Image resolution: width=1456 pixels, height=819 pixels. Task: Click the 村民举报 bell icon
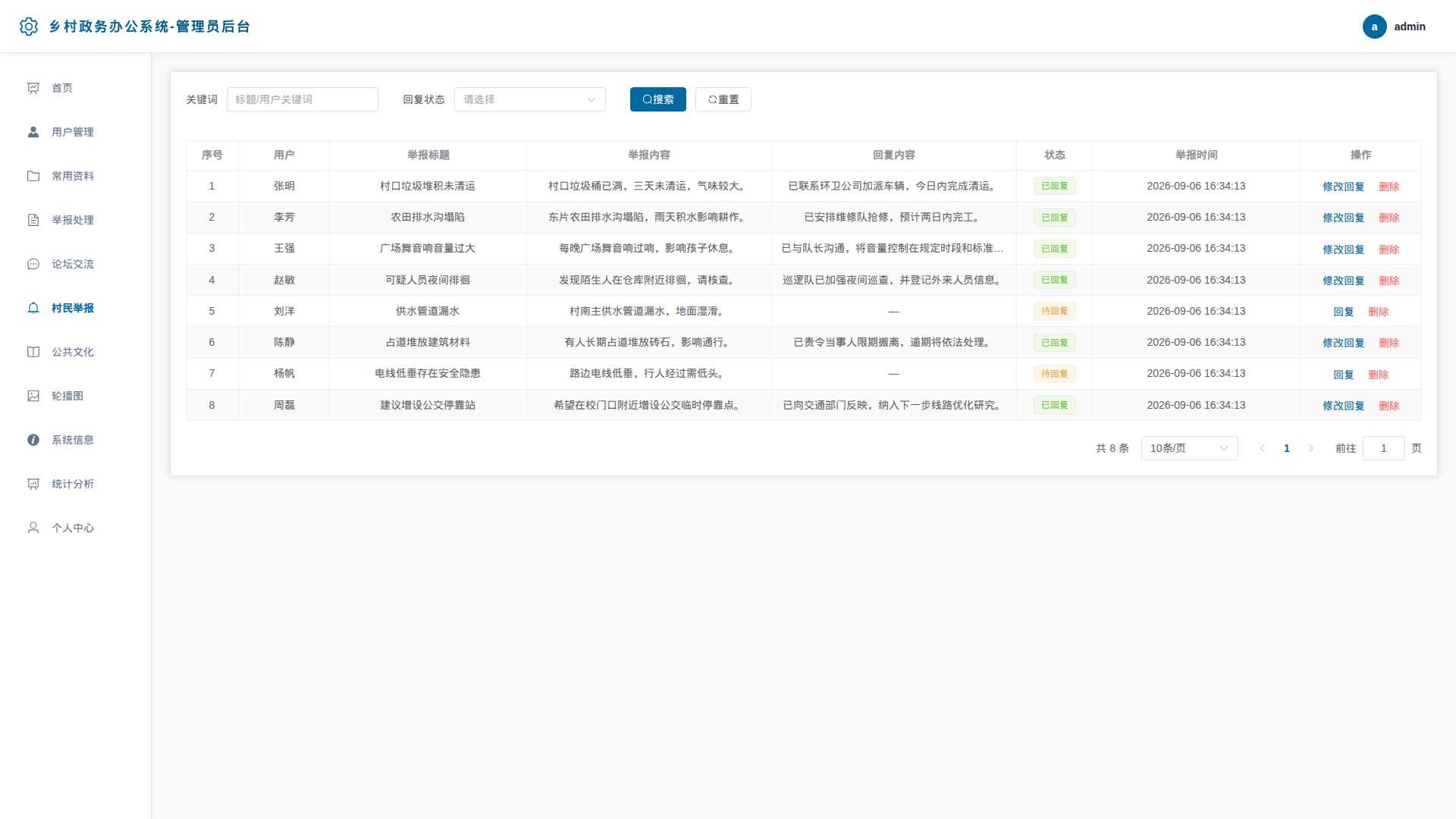33,308
